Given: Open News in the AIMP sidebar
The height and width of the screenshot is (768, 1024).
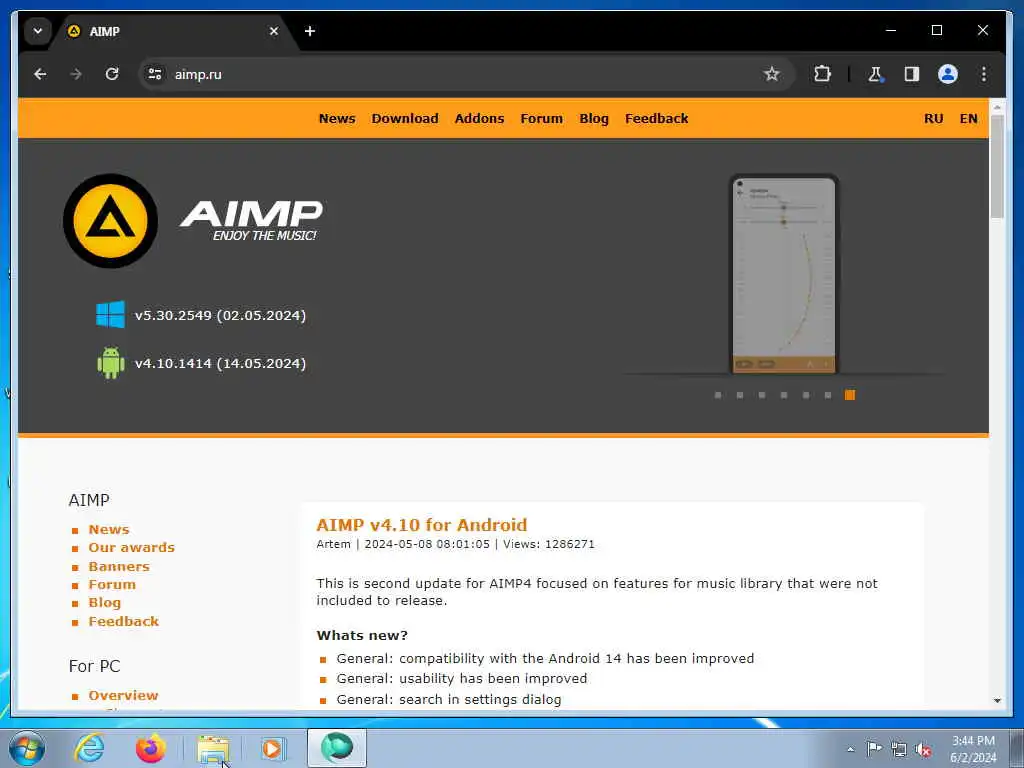Looking at the screenshot, I should [109, 530].
